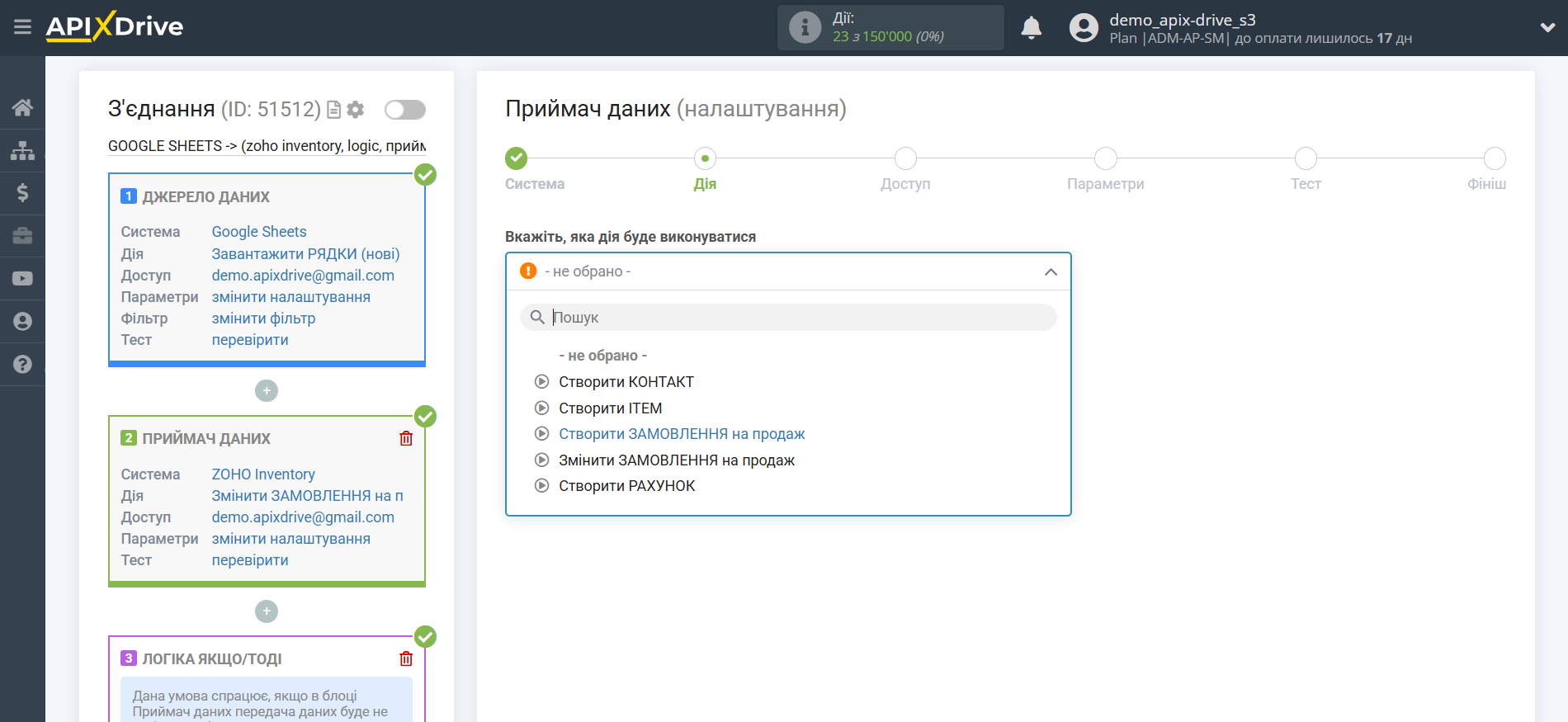Open Завантажити РЯДКИ (нові) action link
The image size is (1568, 722).
click(305, 254)
